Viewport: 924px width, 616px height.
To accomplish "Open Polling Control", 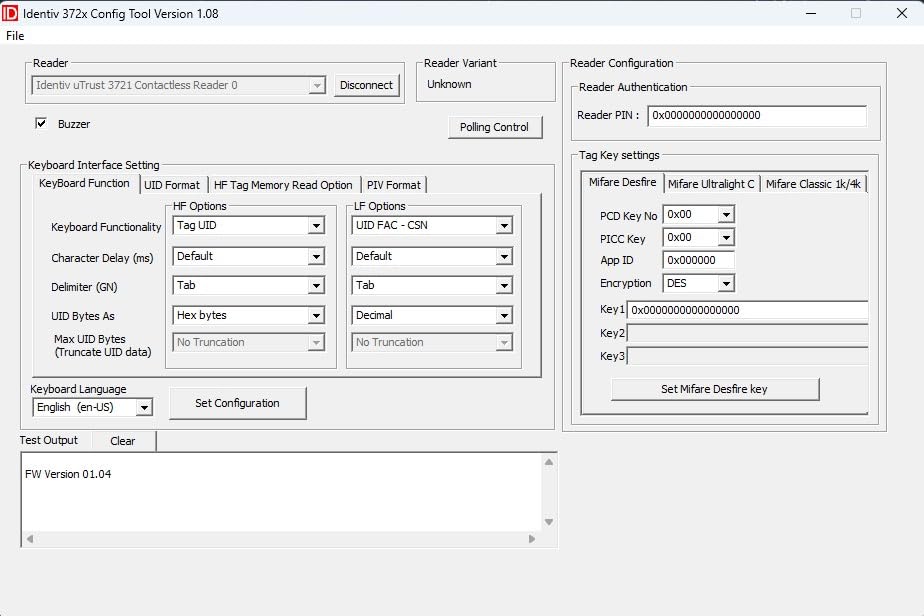I will pyautogui.click(x=494, y=127).
